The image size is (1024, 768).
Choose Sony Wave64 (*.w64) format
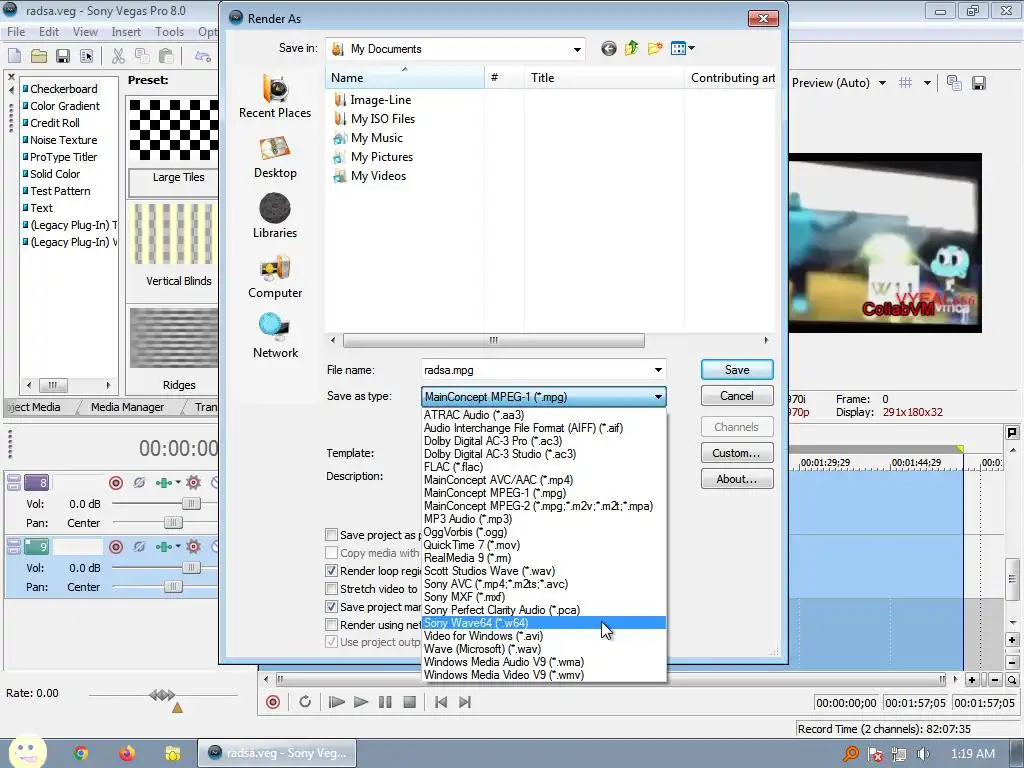544,623
